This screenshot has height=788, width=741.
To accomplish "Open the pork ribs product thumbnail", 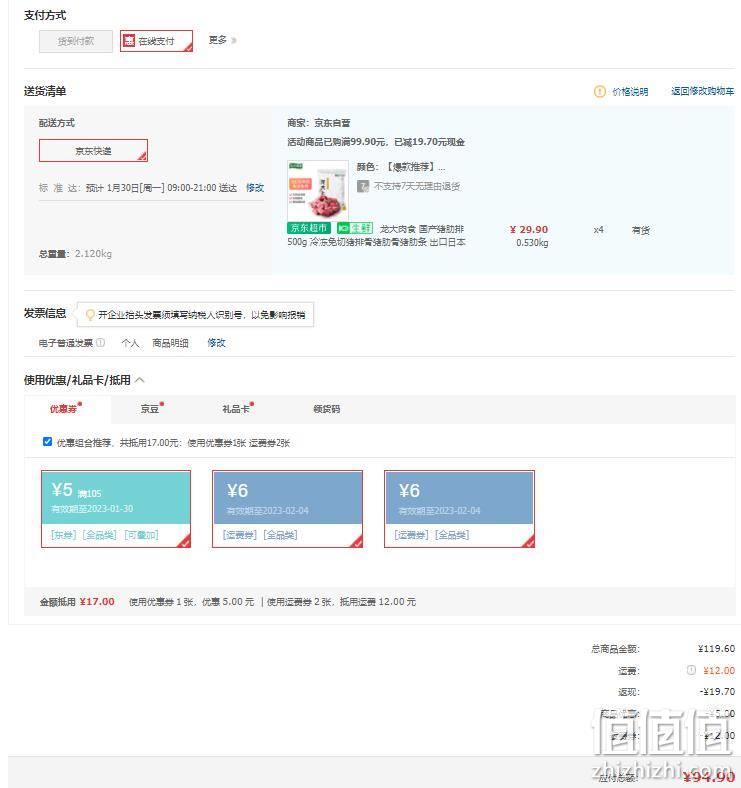I will tap(318, 189).
